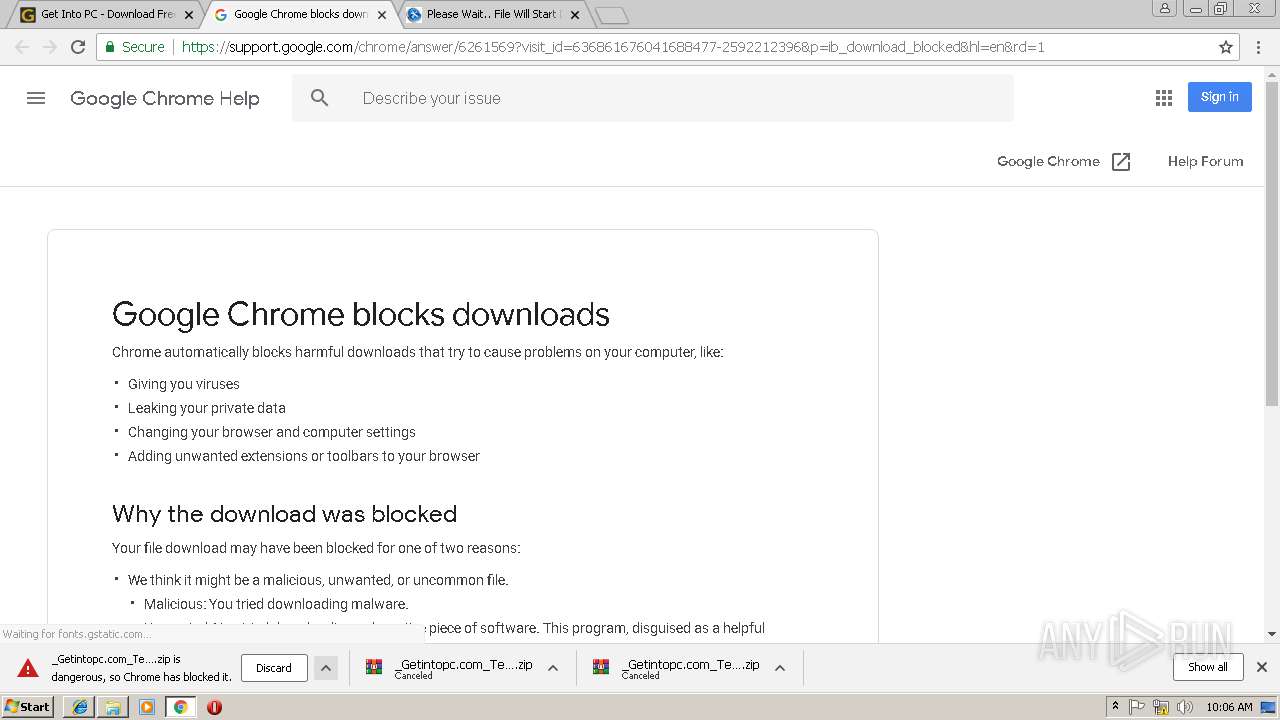
Task: Click the network tray icon
Action: click(1161, 707)
